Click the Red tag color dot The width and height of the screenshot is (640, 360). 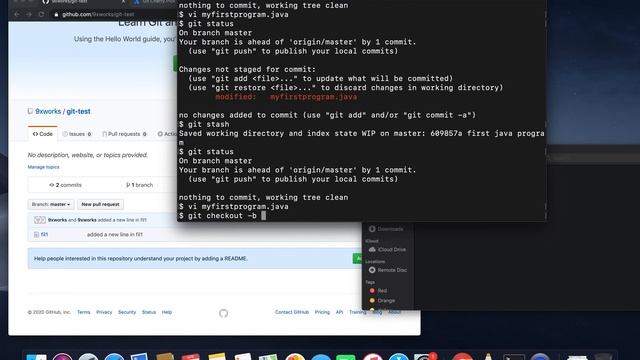tap(372, 291)
